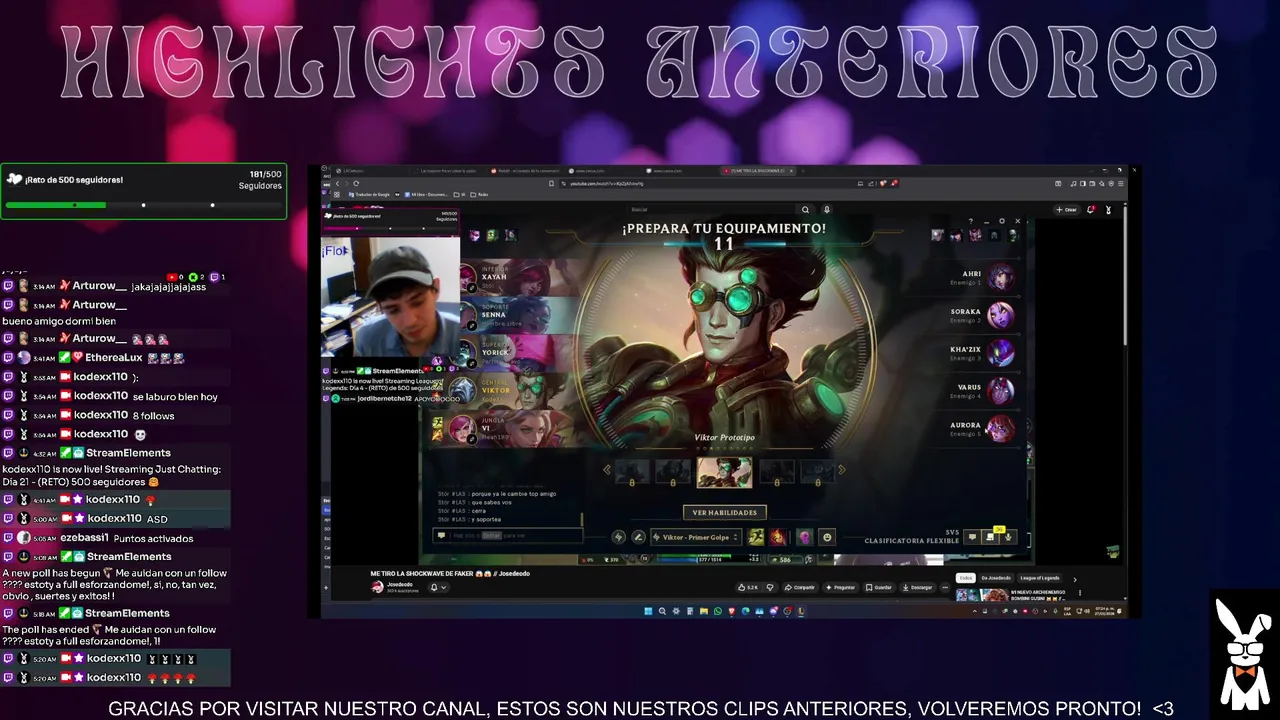Click the chat message 'se laburo bien hoy'
Image resolution: width=1280 pixels, height=720 pixels.
[x=175, y=397]
